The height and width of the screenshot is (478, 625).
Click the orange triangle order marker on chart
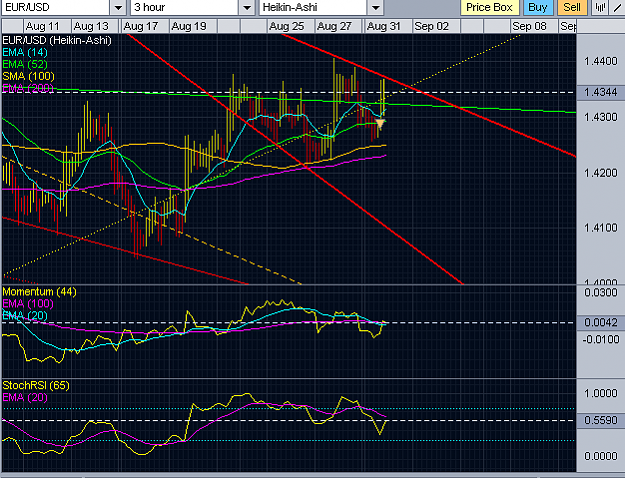click(x=380, y=124)
